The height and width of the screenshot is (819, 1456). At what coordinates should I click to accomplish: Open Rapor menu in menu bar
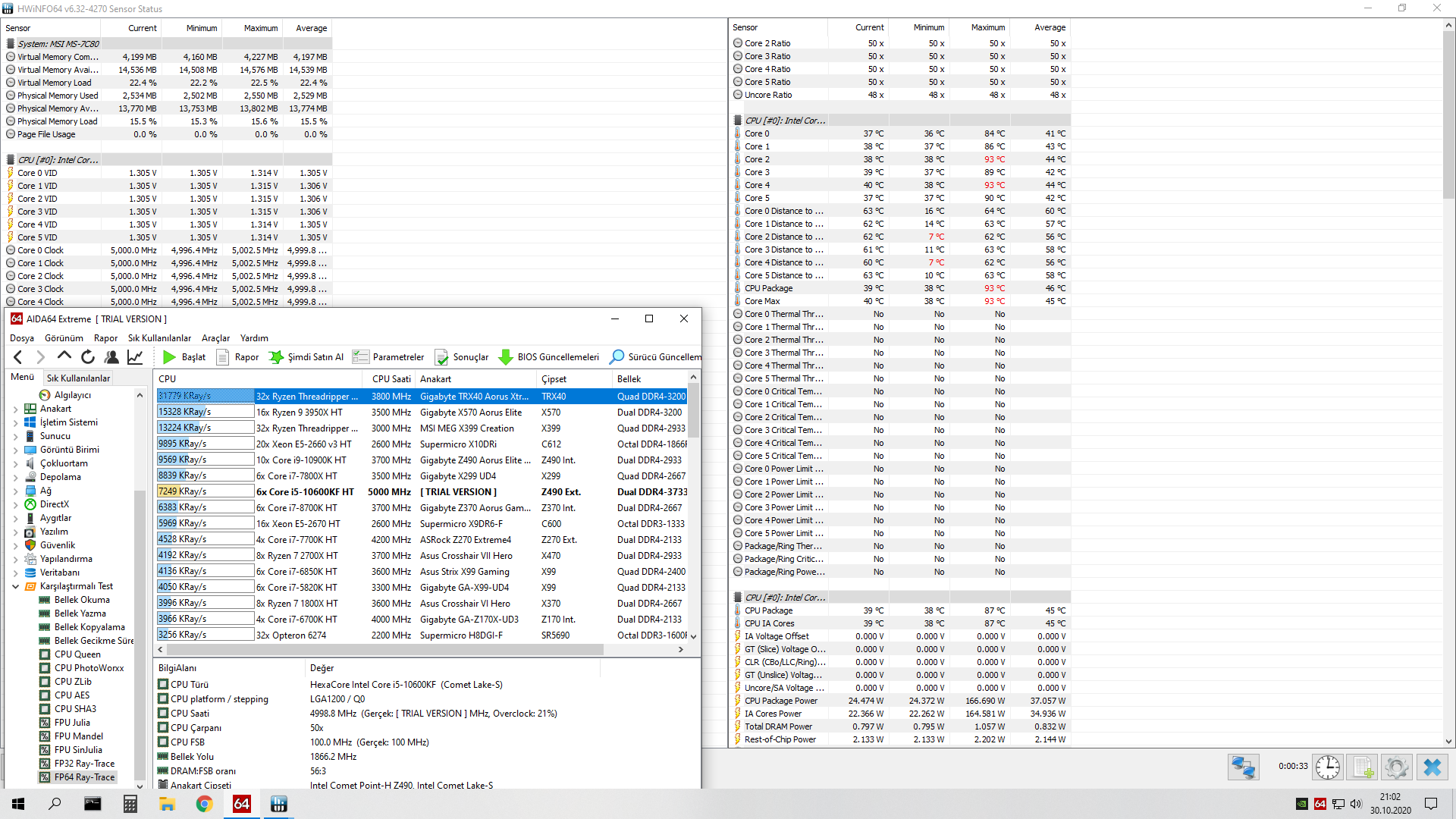tap(105, 338)
